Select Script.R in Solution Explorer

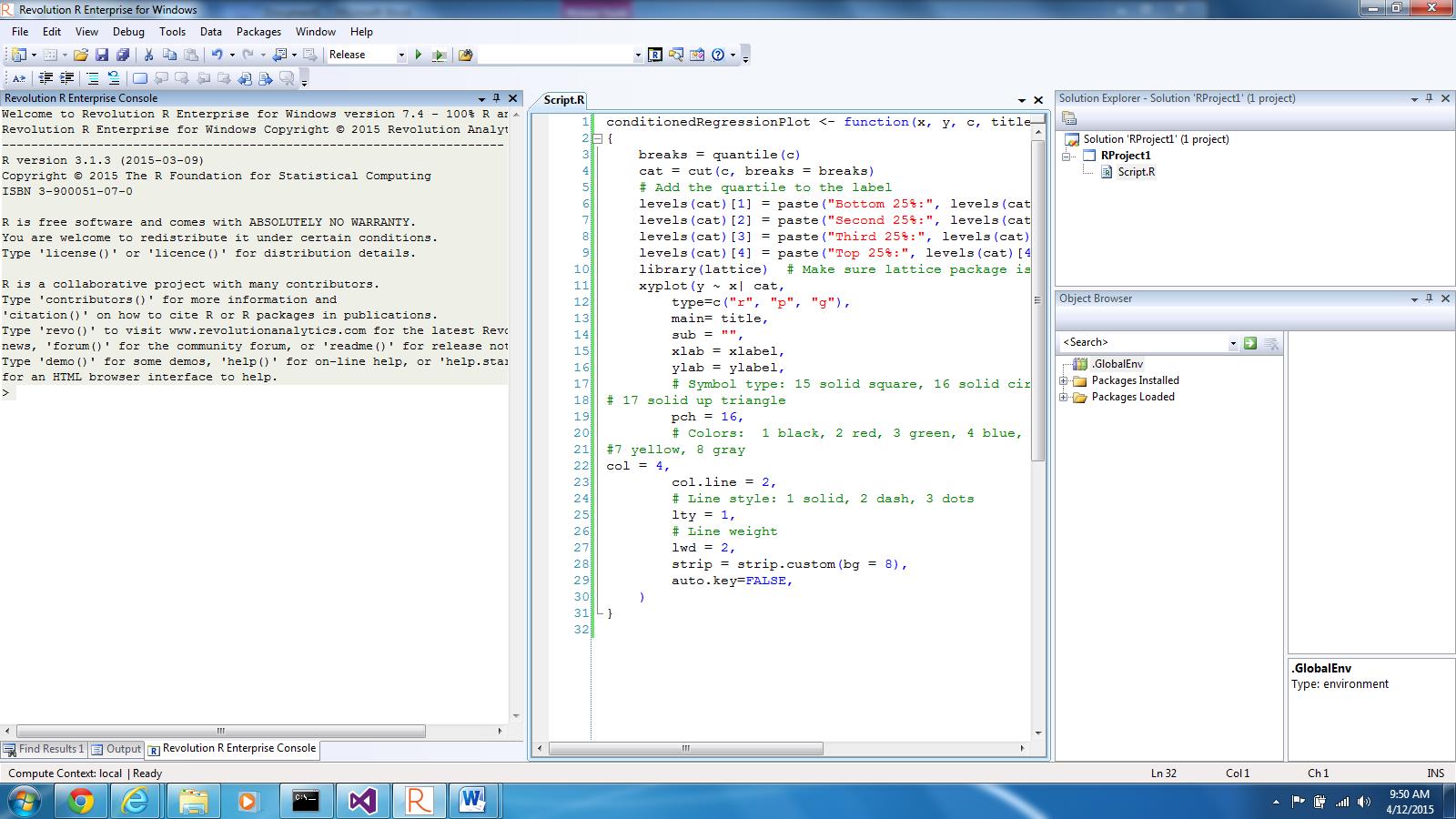point(1136,171)
